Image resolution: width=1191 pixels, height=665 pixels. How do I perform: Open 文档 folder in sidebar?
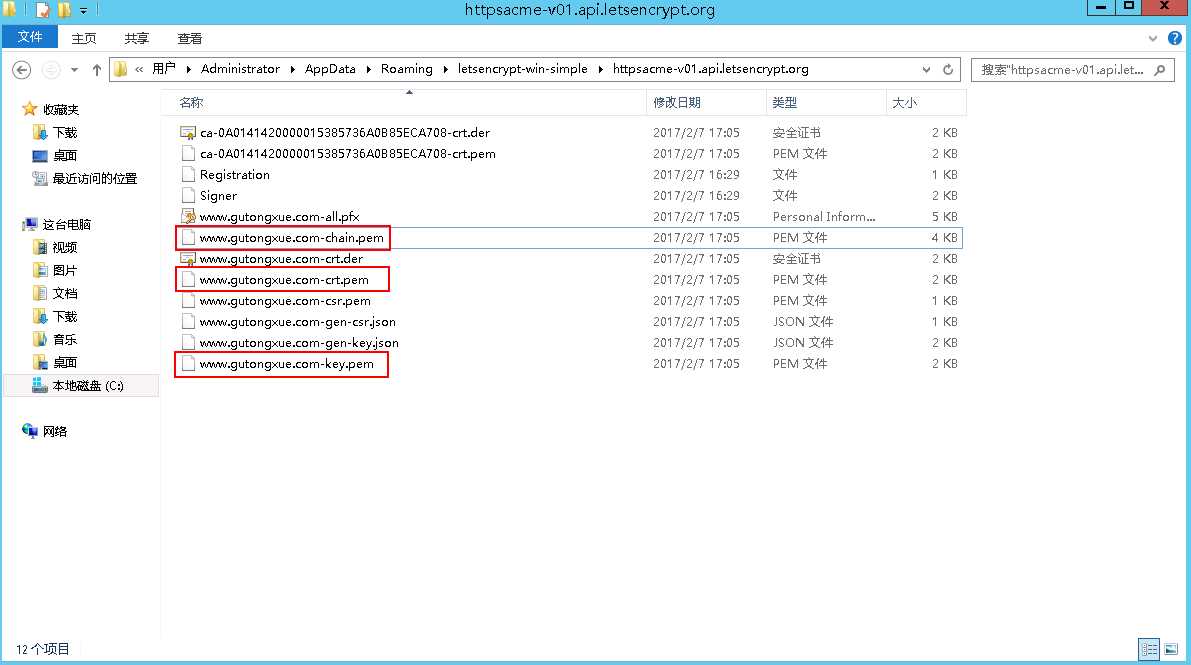pyautogui.click(x=65, y=293)
